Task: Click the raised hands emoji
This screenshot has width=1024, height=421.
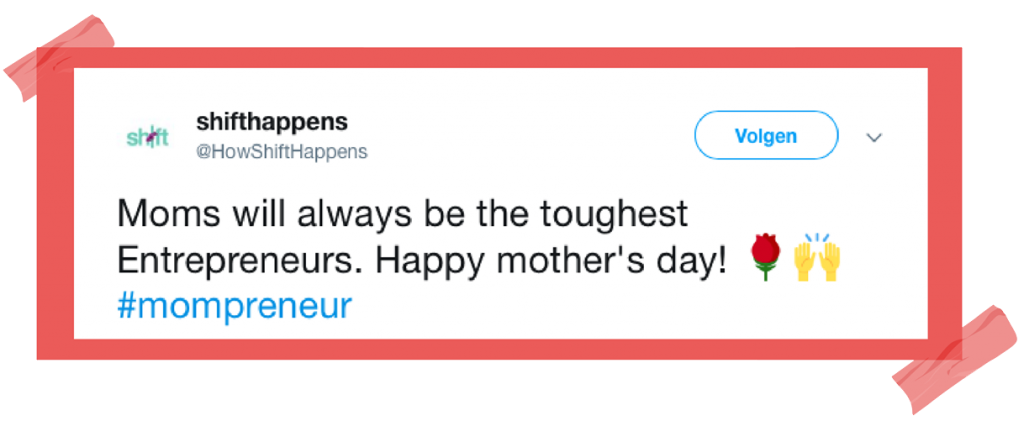Action: coord(816,258)
